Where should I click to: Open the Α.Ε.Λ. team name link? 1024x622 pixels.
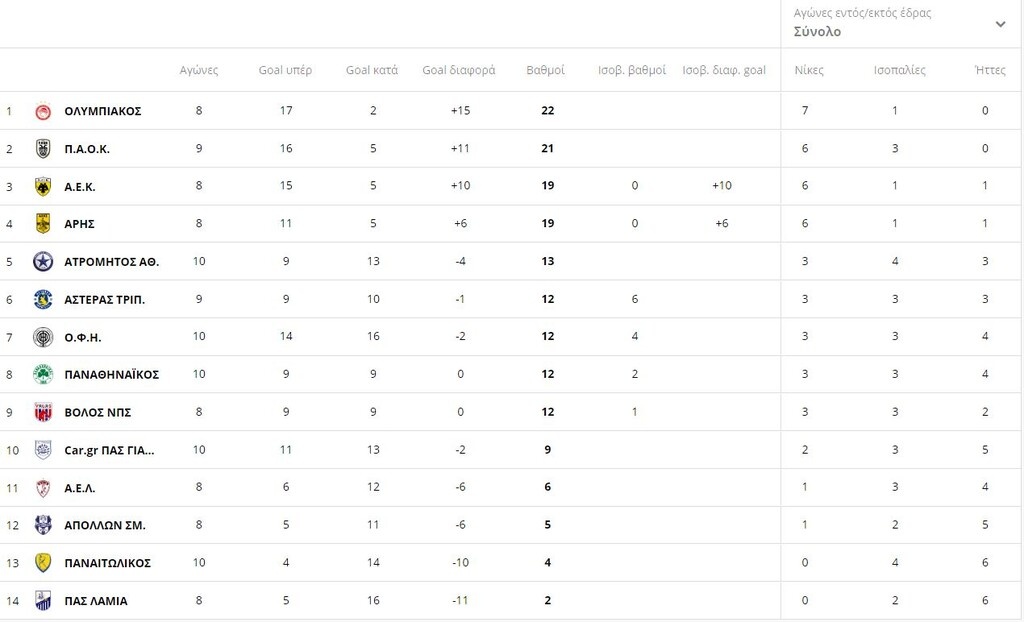tap(80, 488)
